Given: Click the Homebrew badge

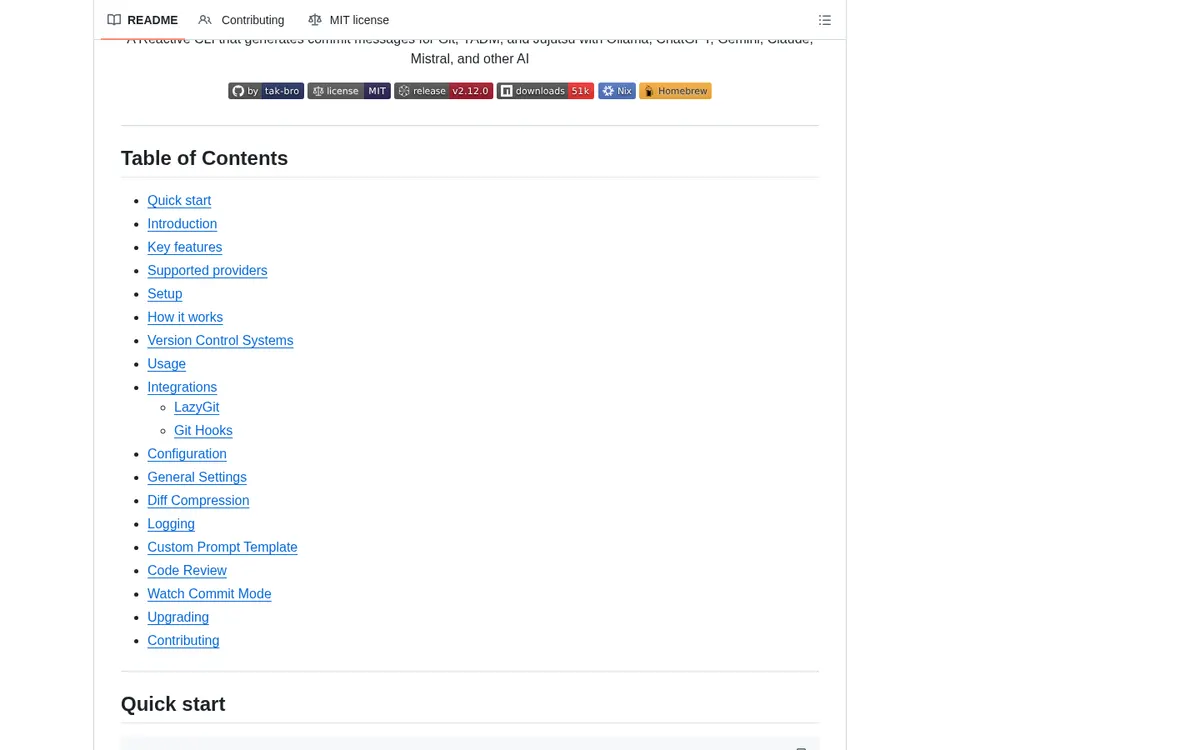Looking at the screenshot, I should point(675,91).
